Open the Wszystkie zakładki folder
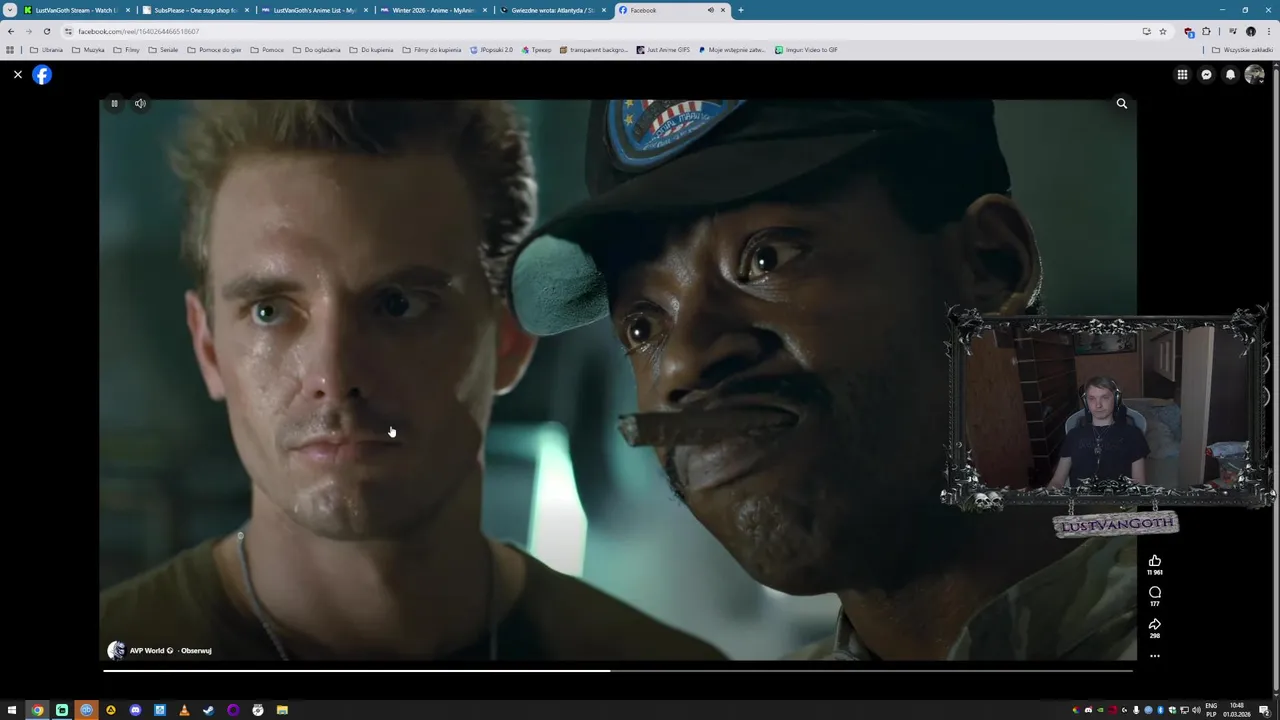Screen dimensions: 1280x720 point(1244,50)
